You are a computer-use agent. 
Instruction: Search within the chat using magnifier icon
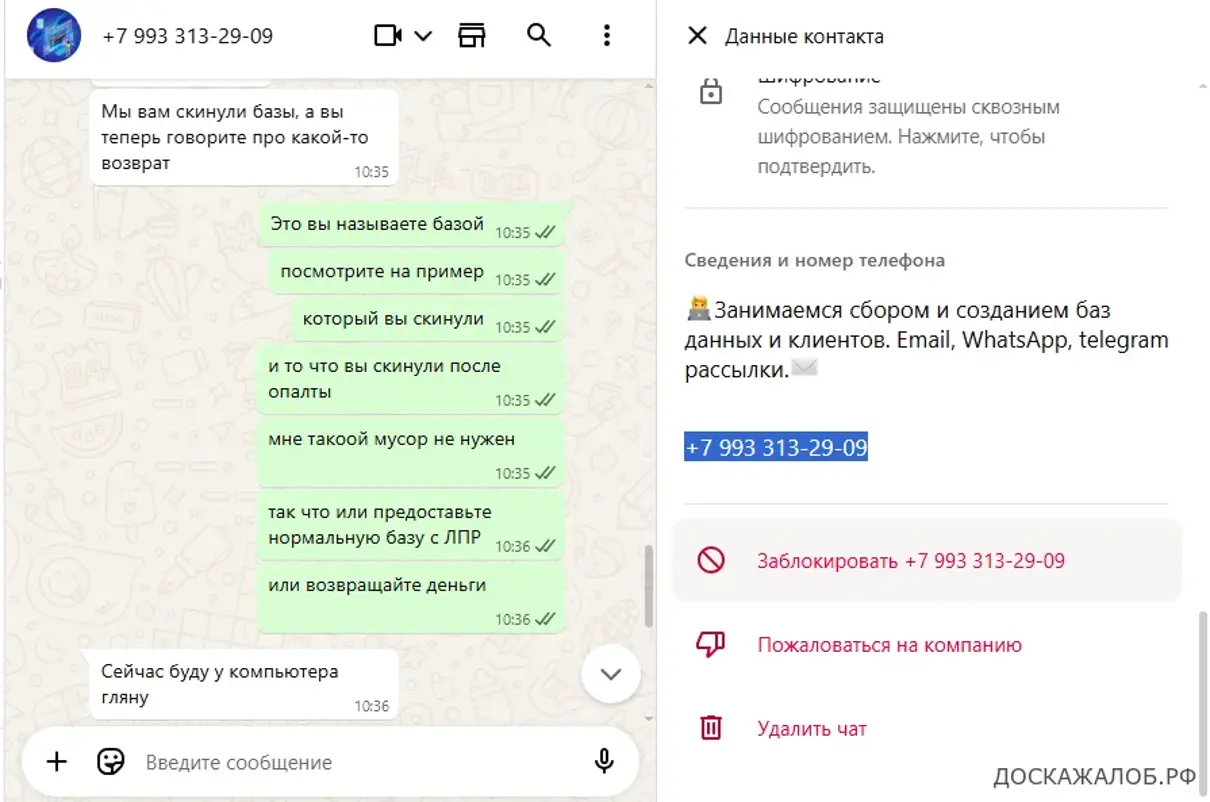pyautogui.click(x=539, y=36)
